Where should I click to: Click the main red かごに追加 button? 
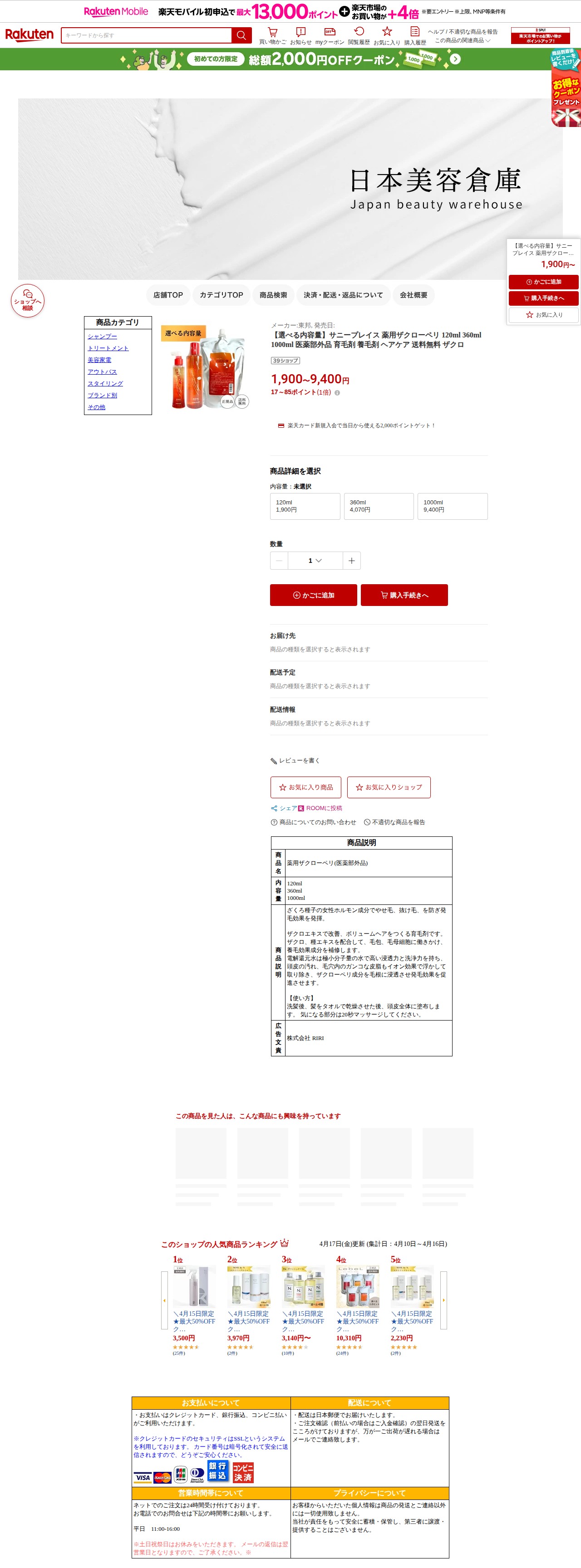tap(314, 595)
